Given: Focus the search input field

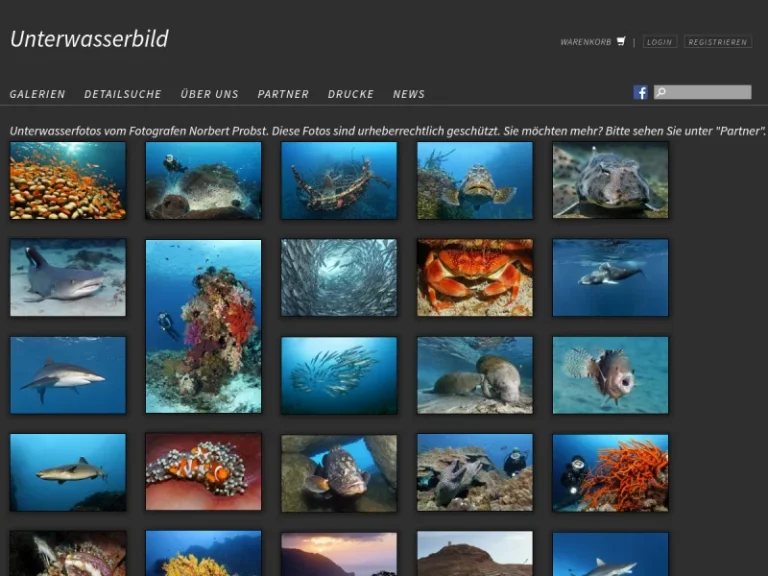Looking at the screenshot, I should coord(708,92).
